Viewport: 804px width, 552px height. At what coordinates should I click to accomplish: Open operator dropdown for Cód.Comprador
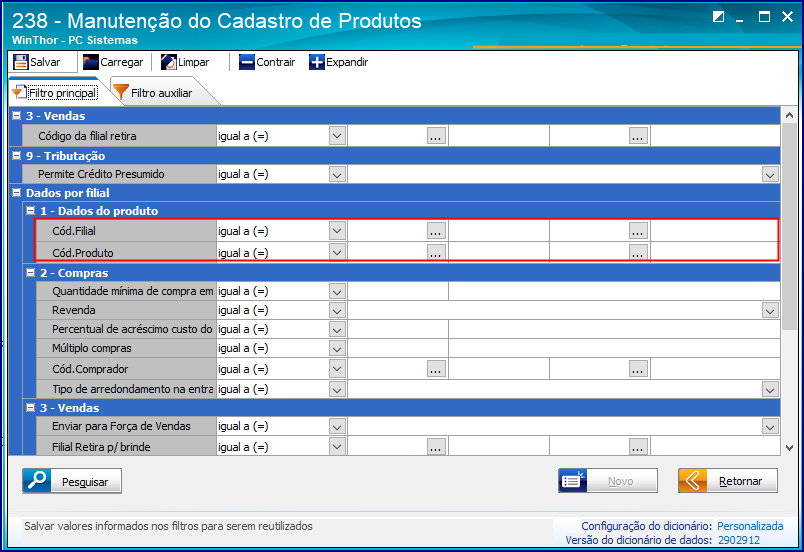[x=337, y=369]
